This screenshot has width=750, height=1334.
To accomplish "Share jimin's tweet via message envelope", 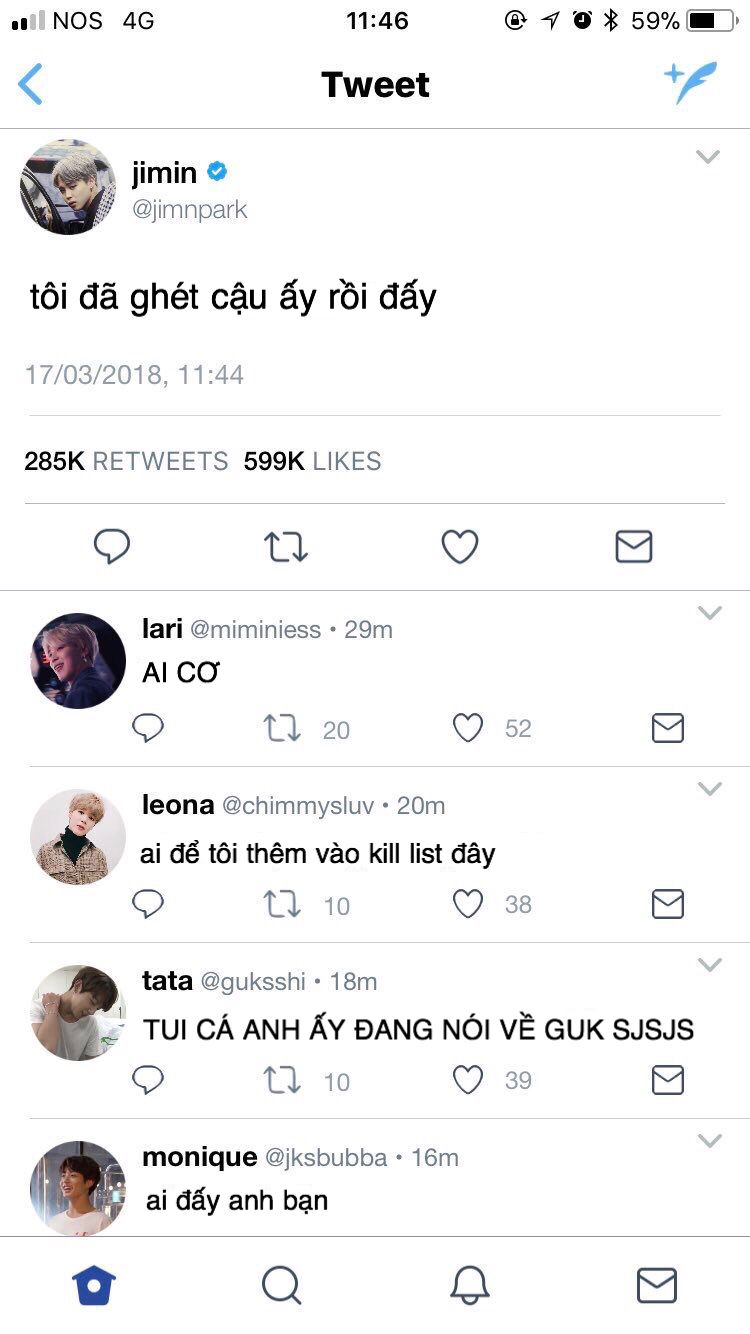I will [x=634, y=547].
